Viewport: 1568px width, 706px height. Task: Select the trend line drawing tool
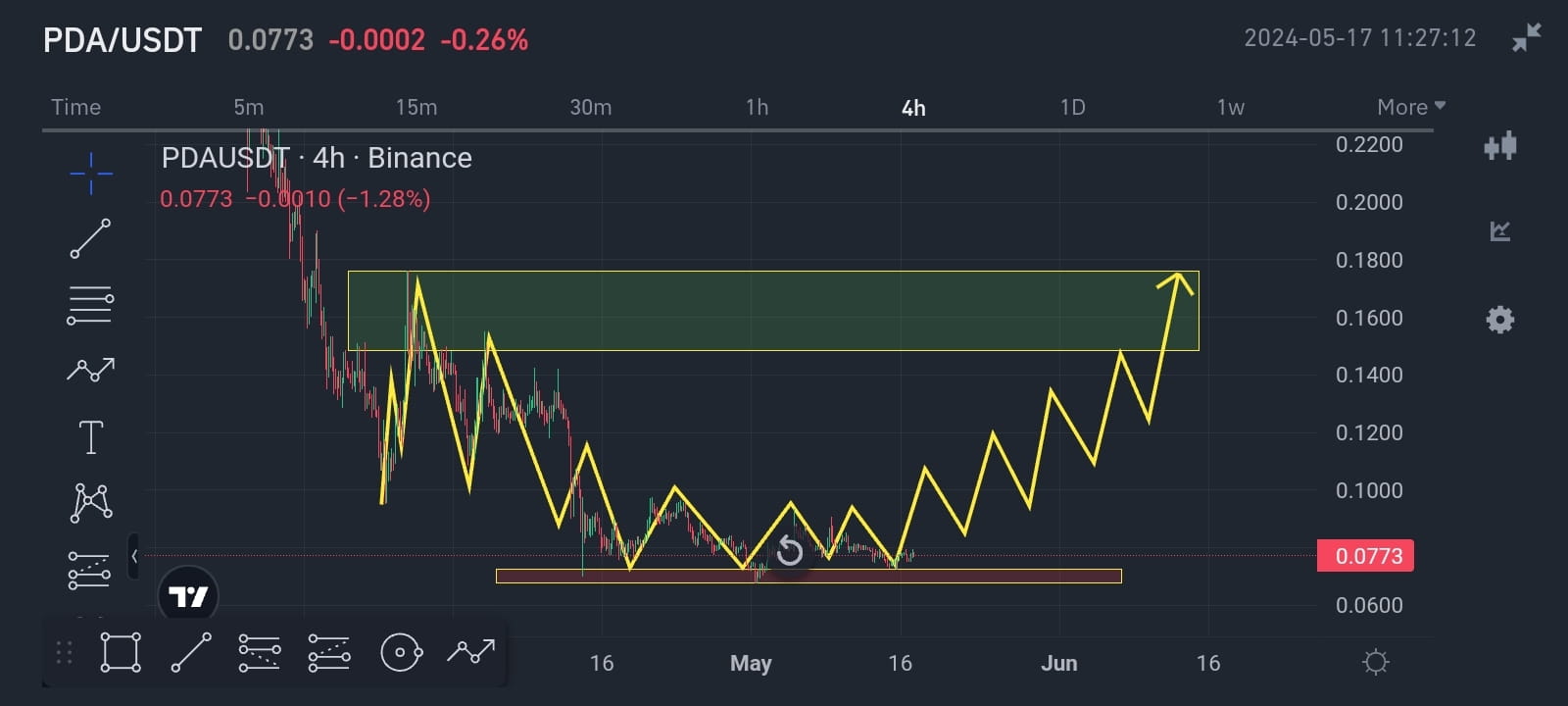pos(90,238)
